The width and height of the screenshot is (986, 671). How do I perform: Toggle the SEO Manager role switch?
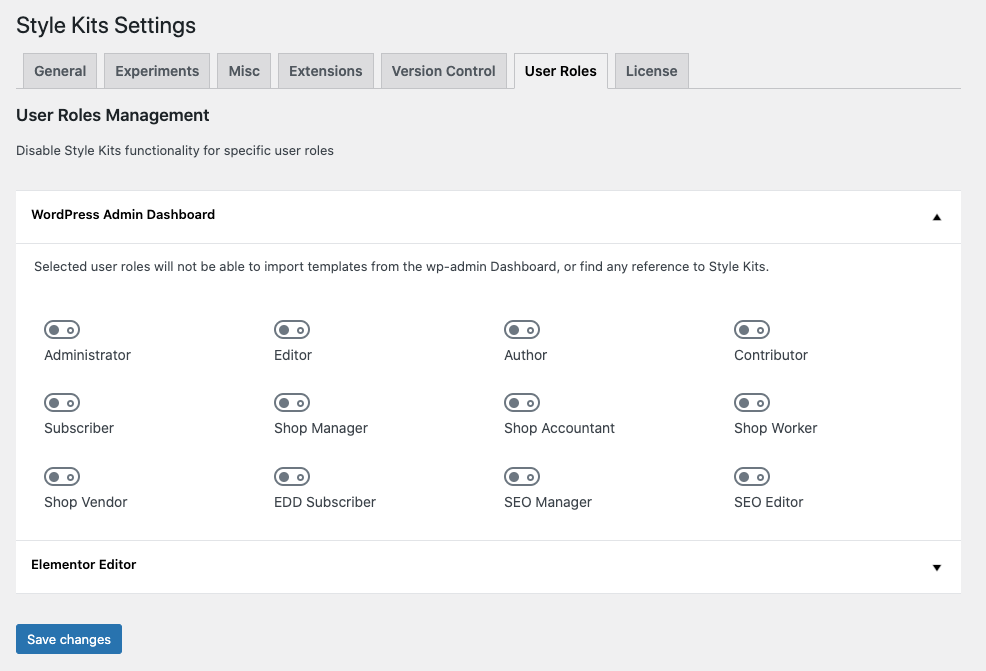(522, 477)
